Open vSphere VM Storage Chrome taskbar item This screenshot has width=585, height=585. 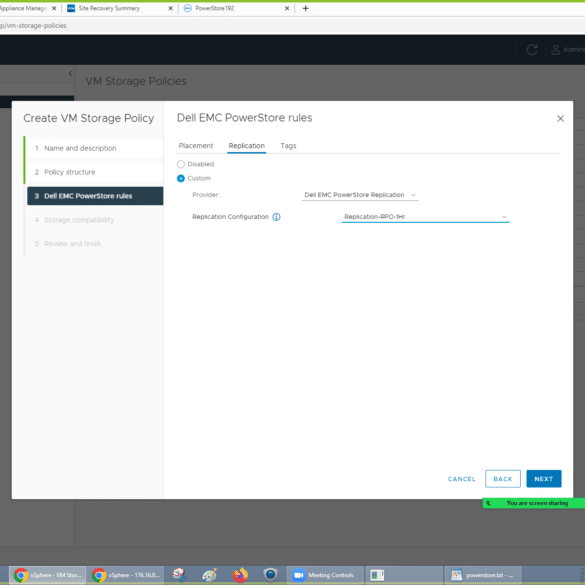coord(47,575)
